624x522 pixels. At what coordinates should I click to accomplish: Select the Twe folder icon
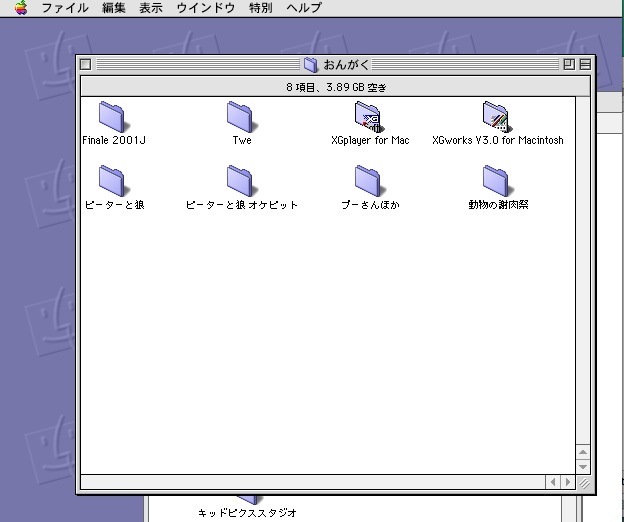(241, 117)
